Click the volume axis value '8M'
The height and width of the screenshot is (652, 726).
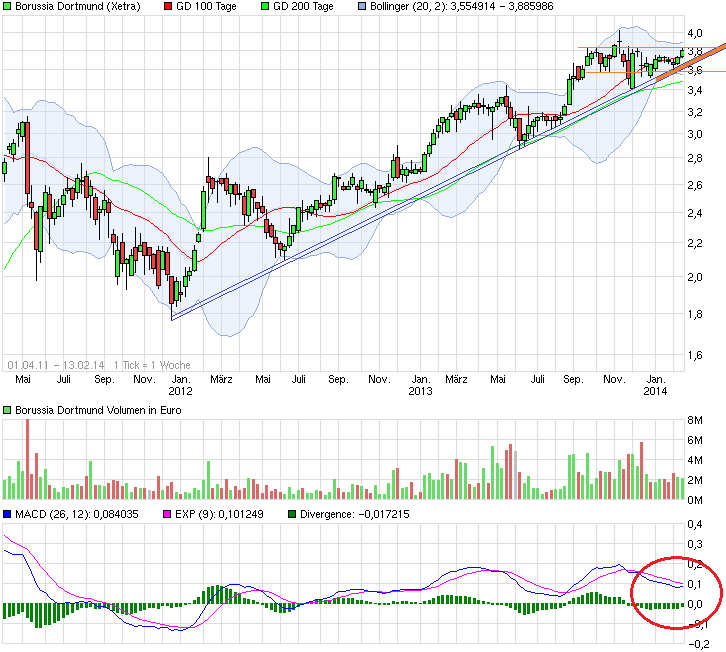695,420
